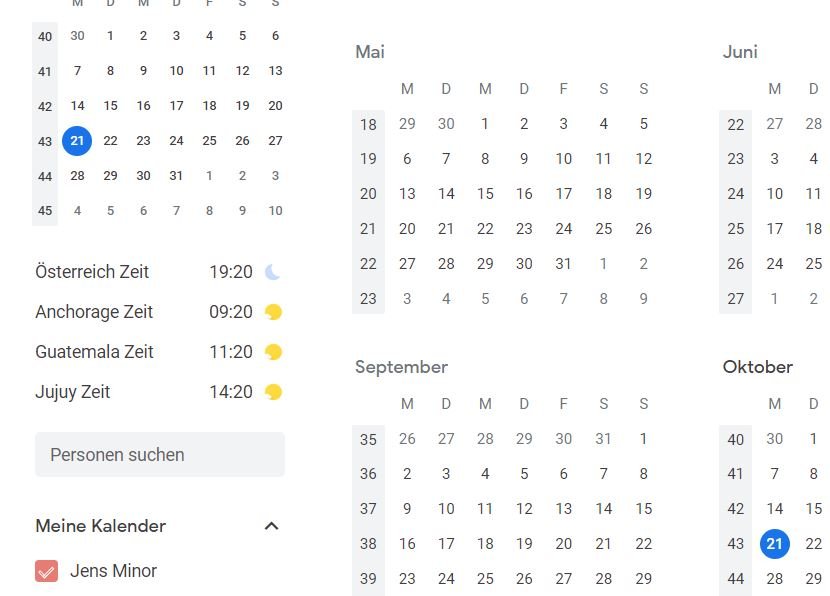Click the sun icon next to Jujuy Zeit

coord(273,392)
